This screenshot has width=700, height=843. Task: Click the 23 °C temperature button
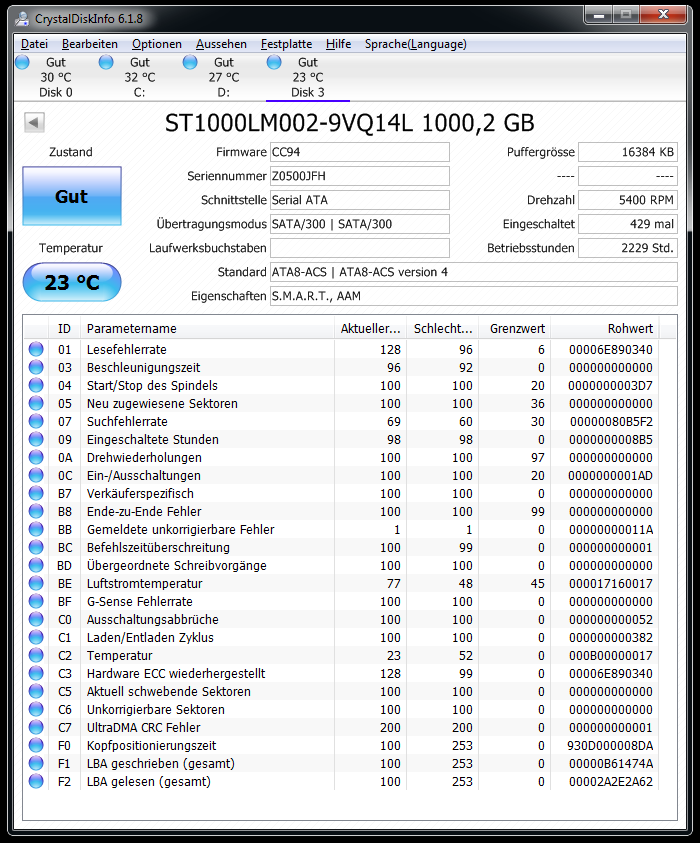[72, 282]
